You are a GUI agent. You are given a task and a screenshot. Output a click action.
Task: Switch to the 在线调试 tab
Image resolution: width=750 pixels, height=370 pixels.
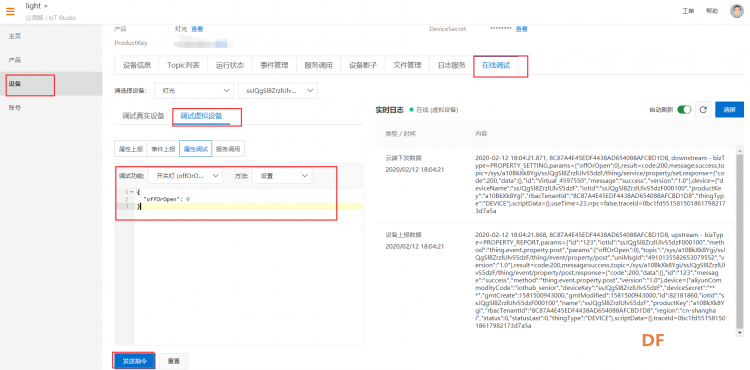point(496,65)
